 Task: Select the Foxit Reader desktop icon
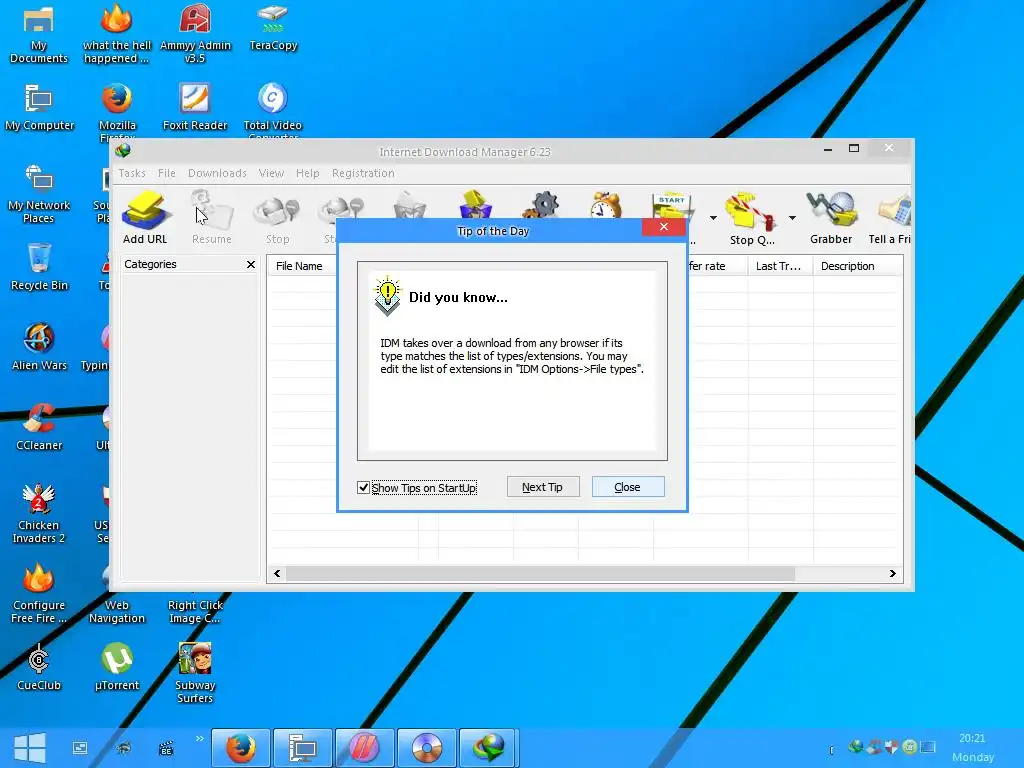click(195, 108)
